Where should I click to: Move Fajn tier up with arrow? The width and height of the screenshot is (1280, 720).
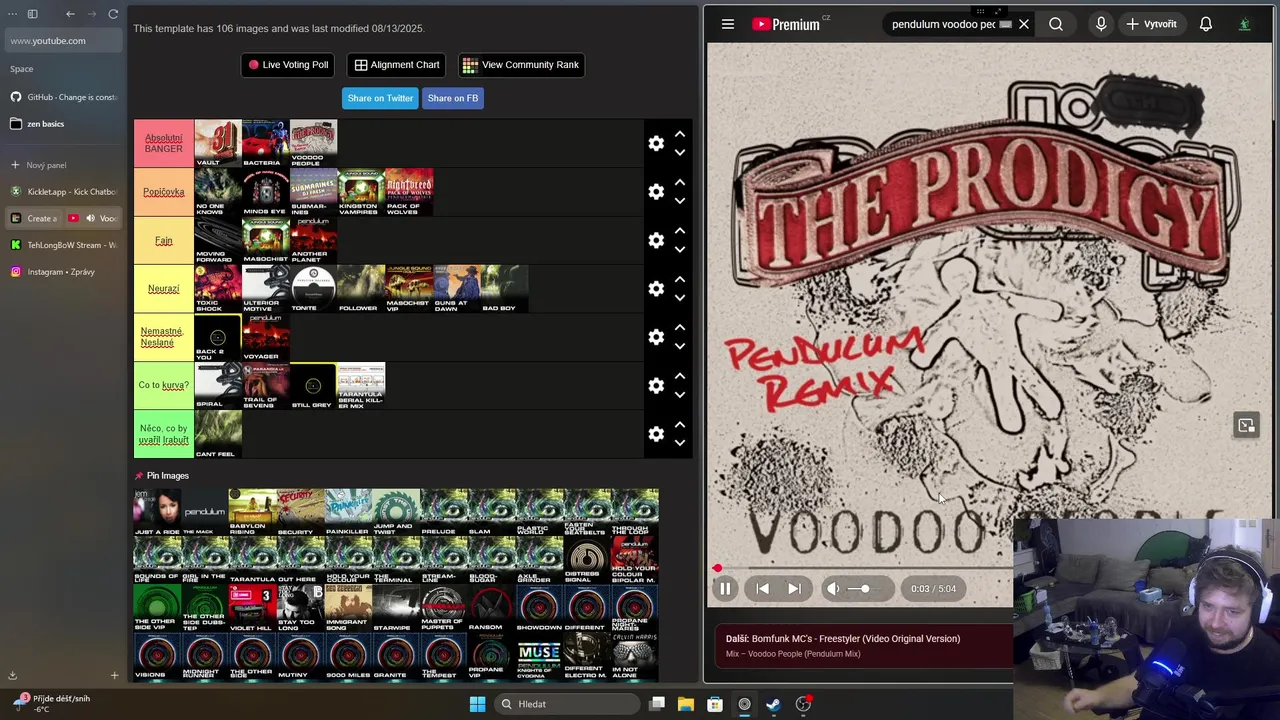[680, 231]
